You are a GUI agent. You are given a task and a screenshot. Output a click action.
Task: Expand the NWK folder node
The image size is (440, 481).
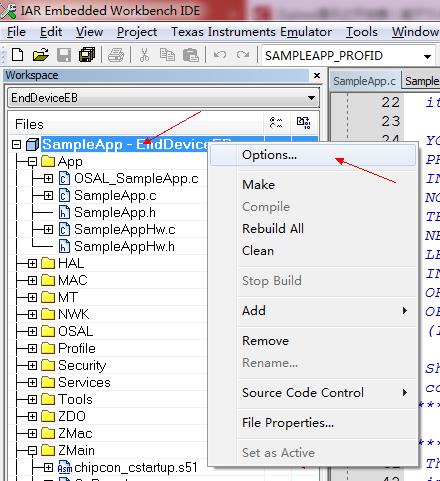[32, 315]
